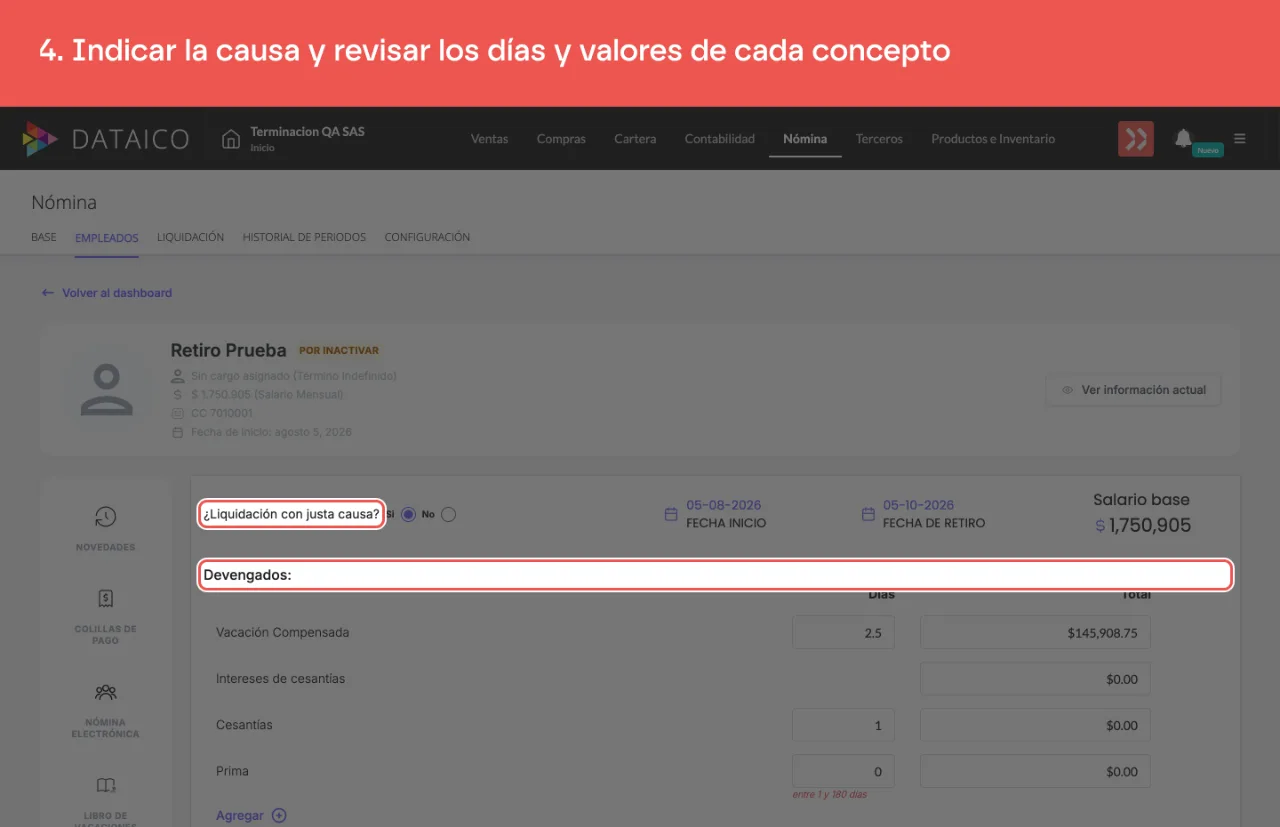Click the Dataico logo icon

tap(40, 139)
